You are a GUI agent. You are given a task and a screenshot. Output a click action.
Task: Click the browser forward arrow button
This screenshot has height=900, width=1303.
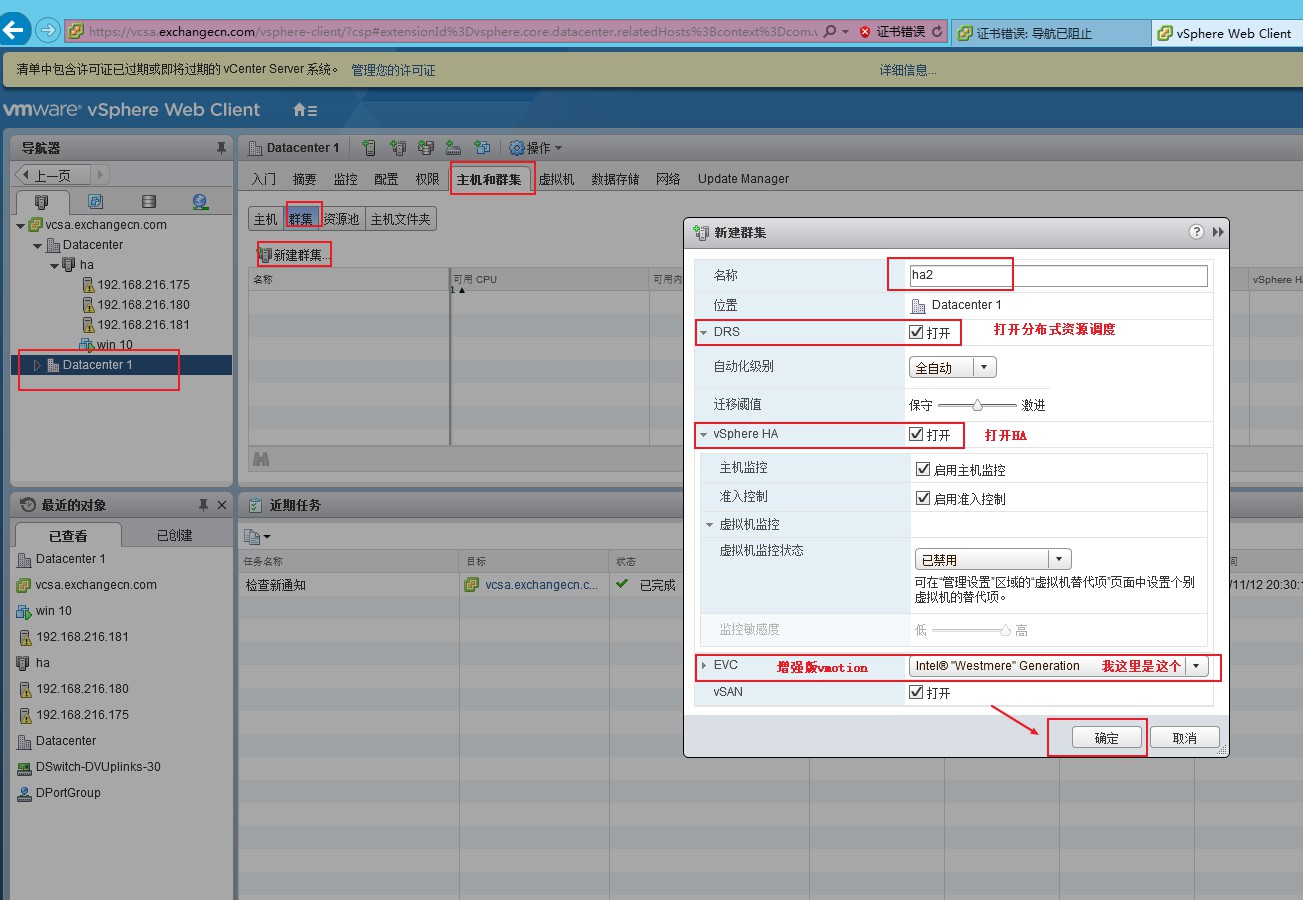pos(47,30)
